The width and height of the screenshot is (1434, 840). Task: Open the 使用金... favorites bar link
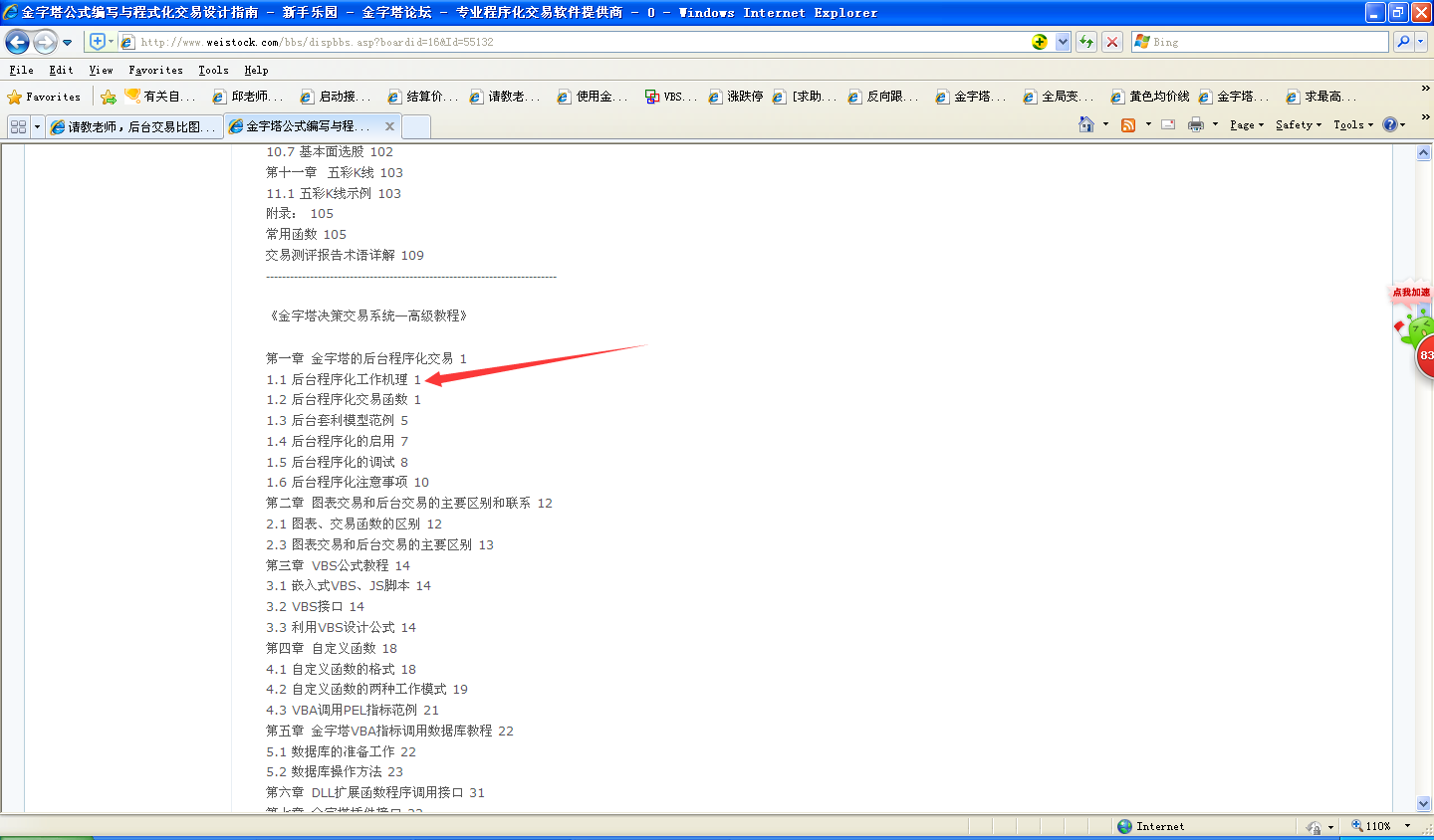[593, 97]
